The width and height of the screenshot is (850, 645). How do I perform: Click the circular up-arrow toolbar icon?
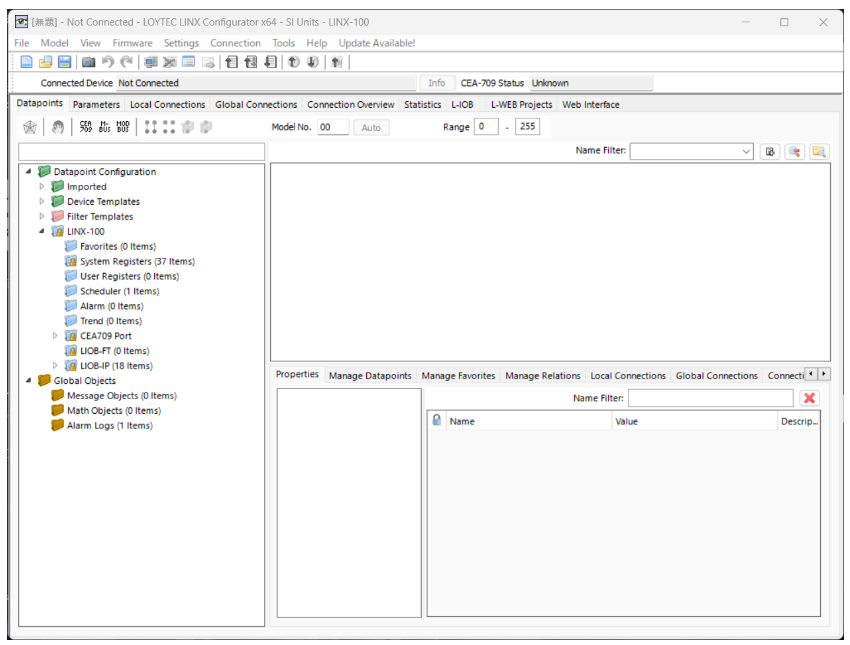pos(293,62)
